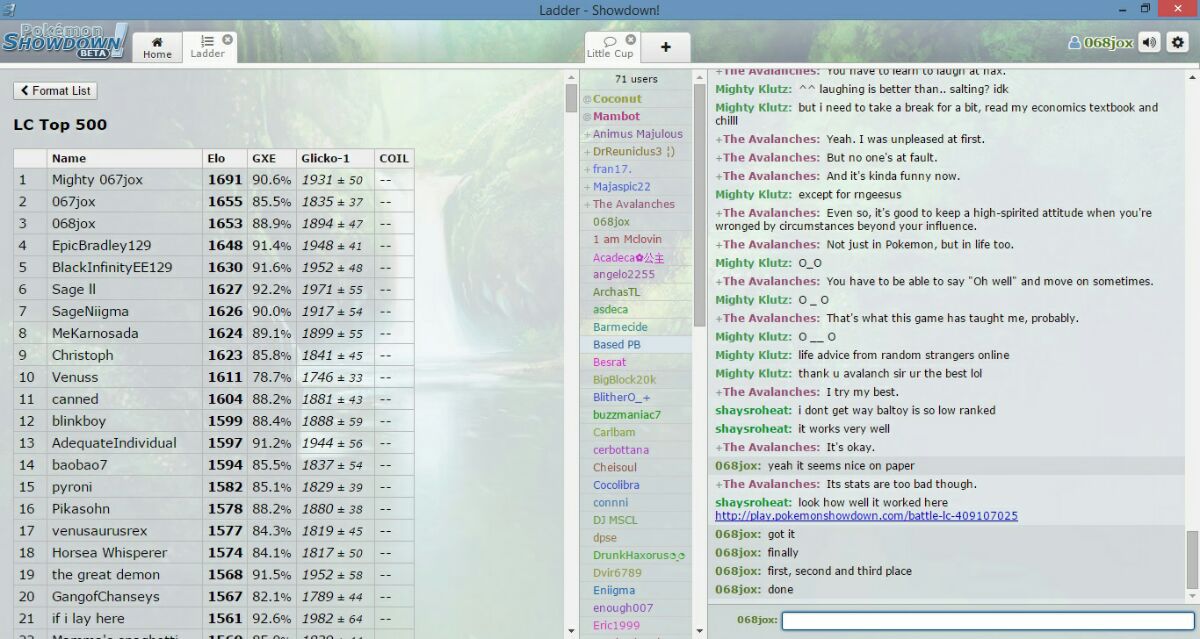Open user Majaspic22 in list
The width and height of the screenshot is (1200, 639).
(635, 187)
